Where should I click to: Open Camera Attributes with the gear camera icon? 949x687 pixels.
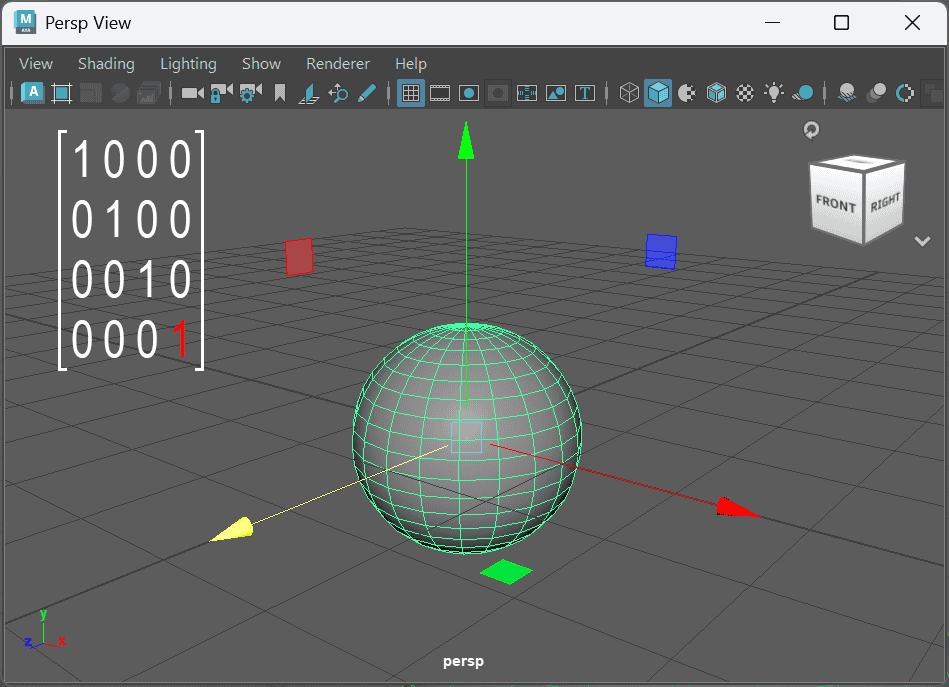click(x=250, y=93)
